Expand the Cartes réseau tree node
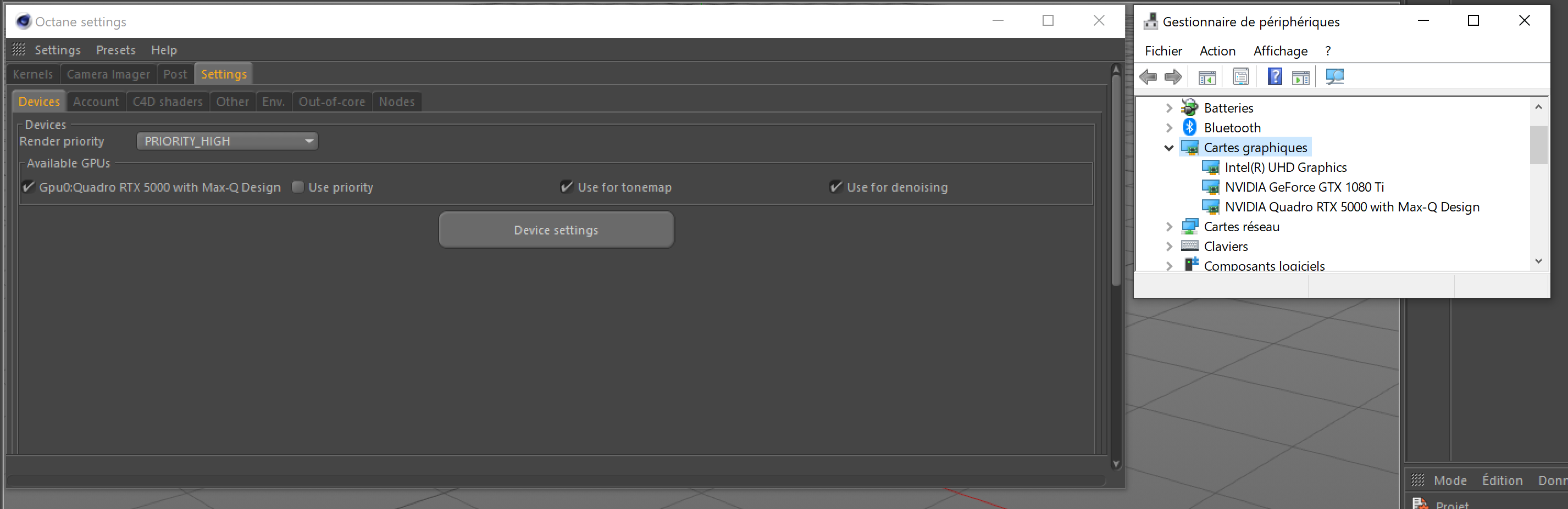 (1168, 227)
